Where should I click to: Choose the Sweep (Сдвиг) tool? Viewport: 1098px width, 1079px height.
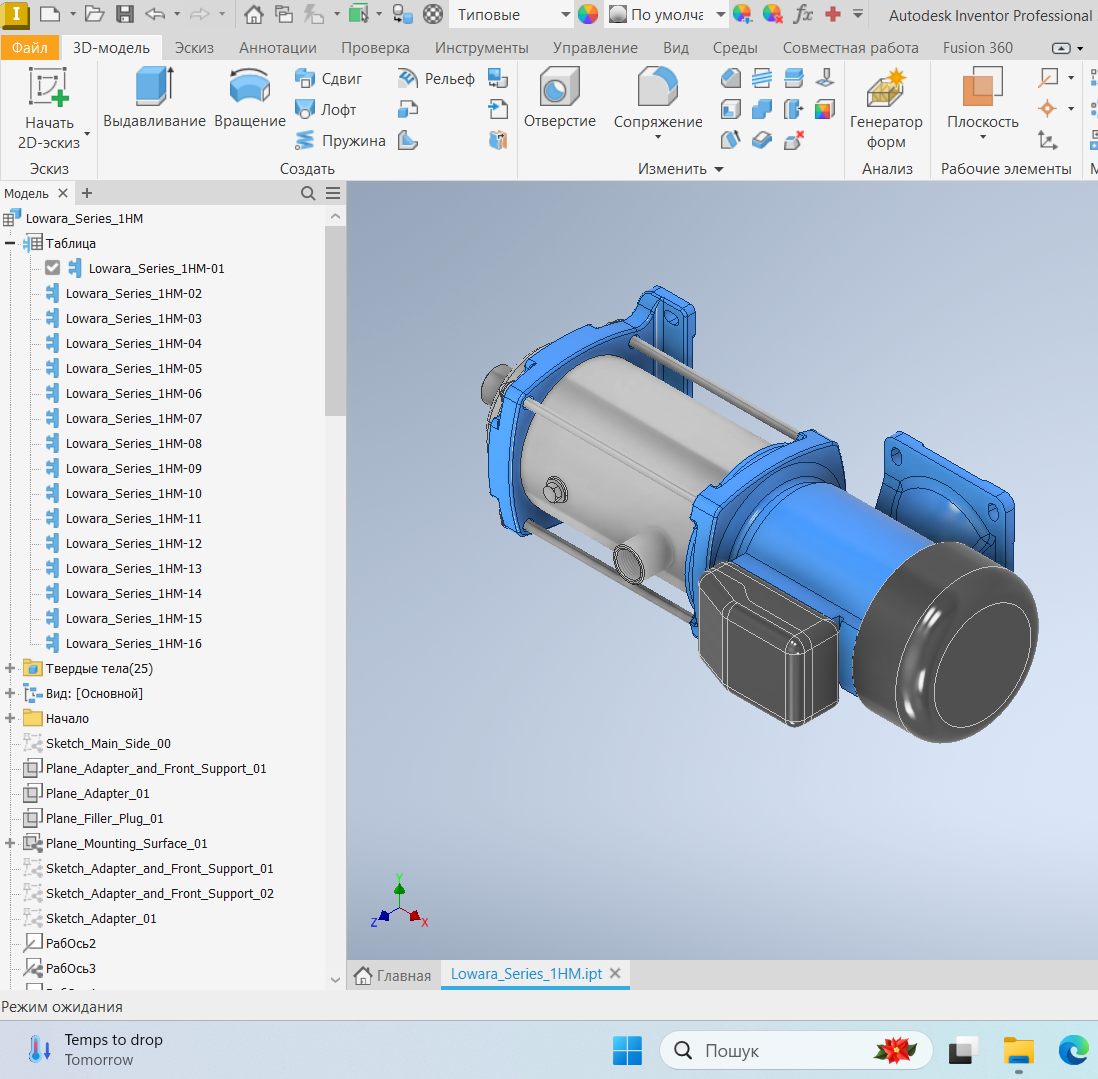328,78
